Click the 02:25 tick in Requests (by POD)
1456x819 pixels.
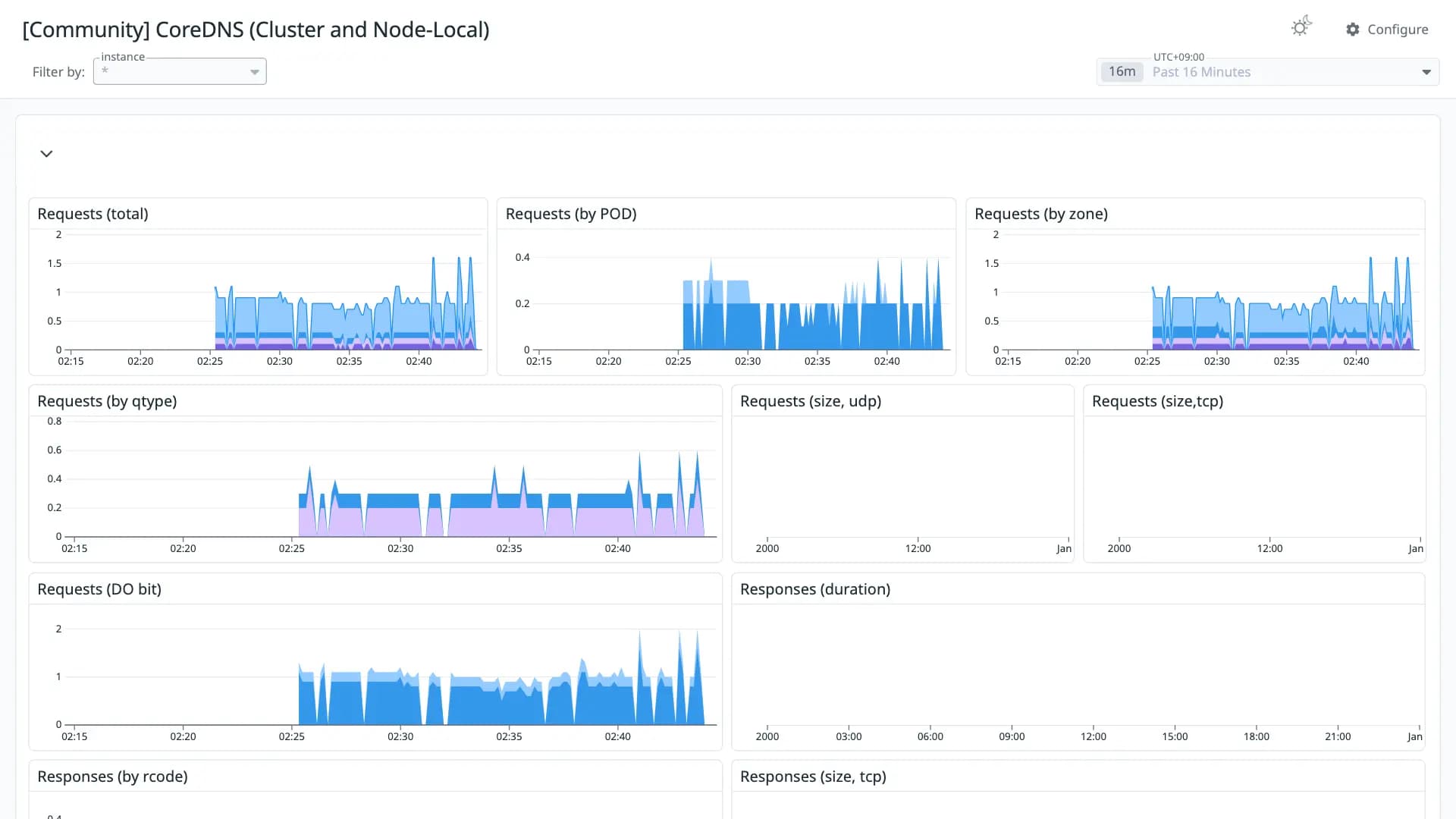click(678, 361)
